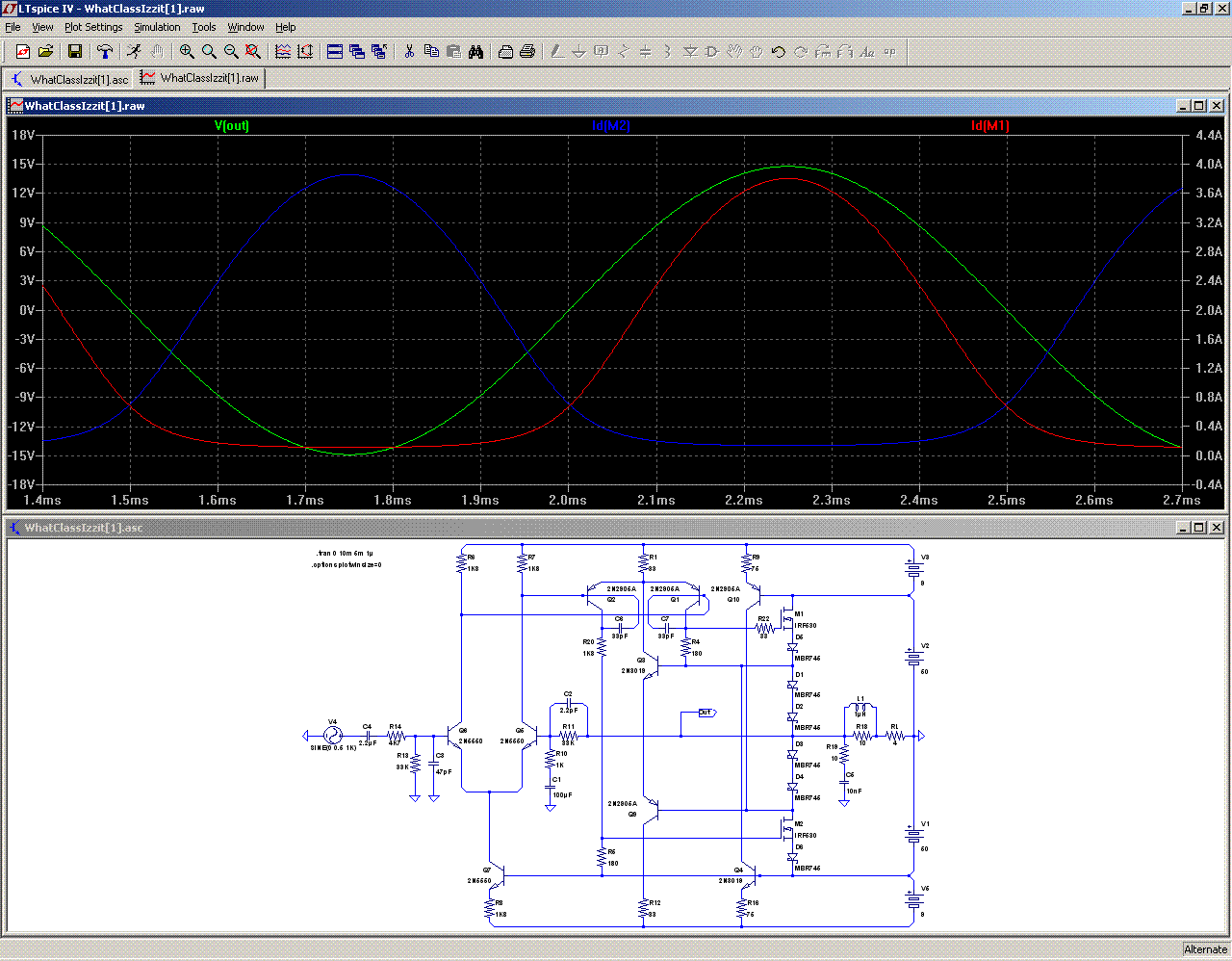Open Find with the binoculars icon
The width and height of the screenshot is (1232, 961).
(x=475, y=52)
